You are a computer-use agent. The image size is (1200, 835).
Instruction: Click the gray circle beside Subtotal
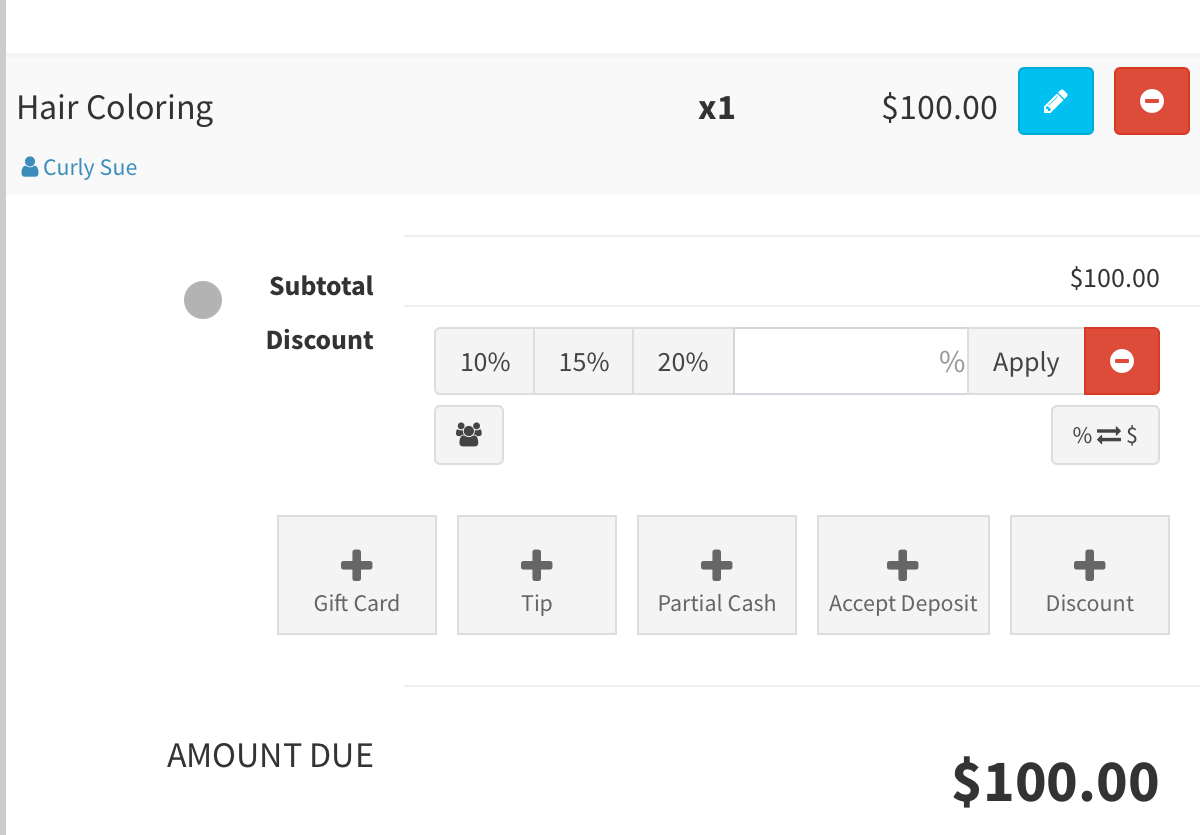(x=203, y=300)
